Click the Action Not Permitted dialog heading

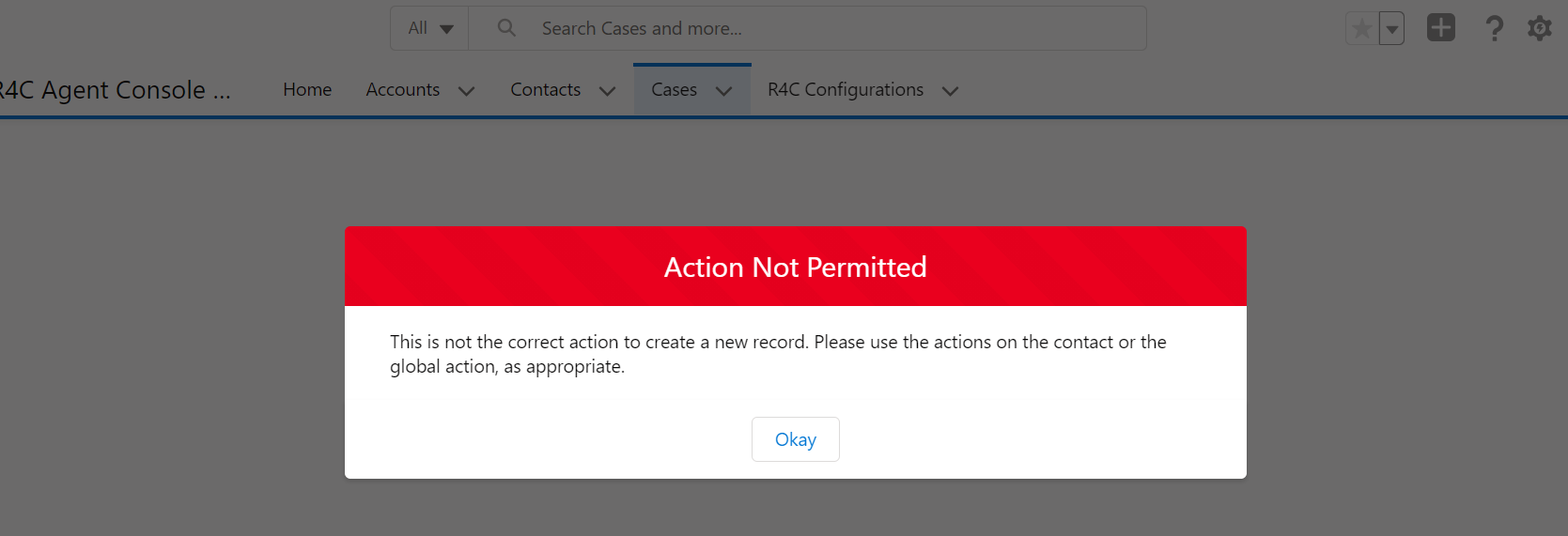coord(795,268)
